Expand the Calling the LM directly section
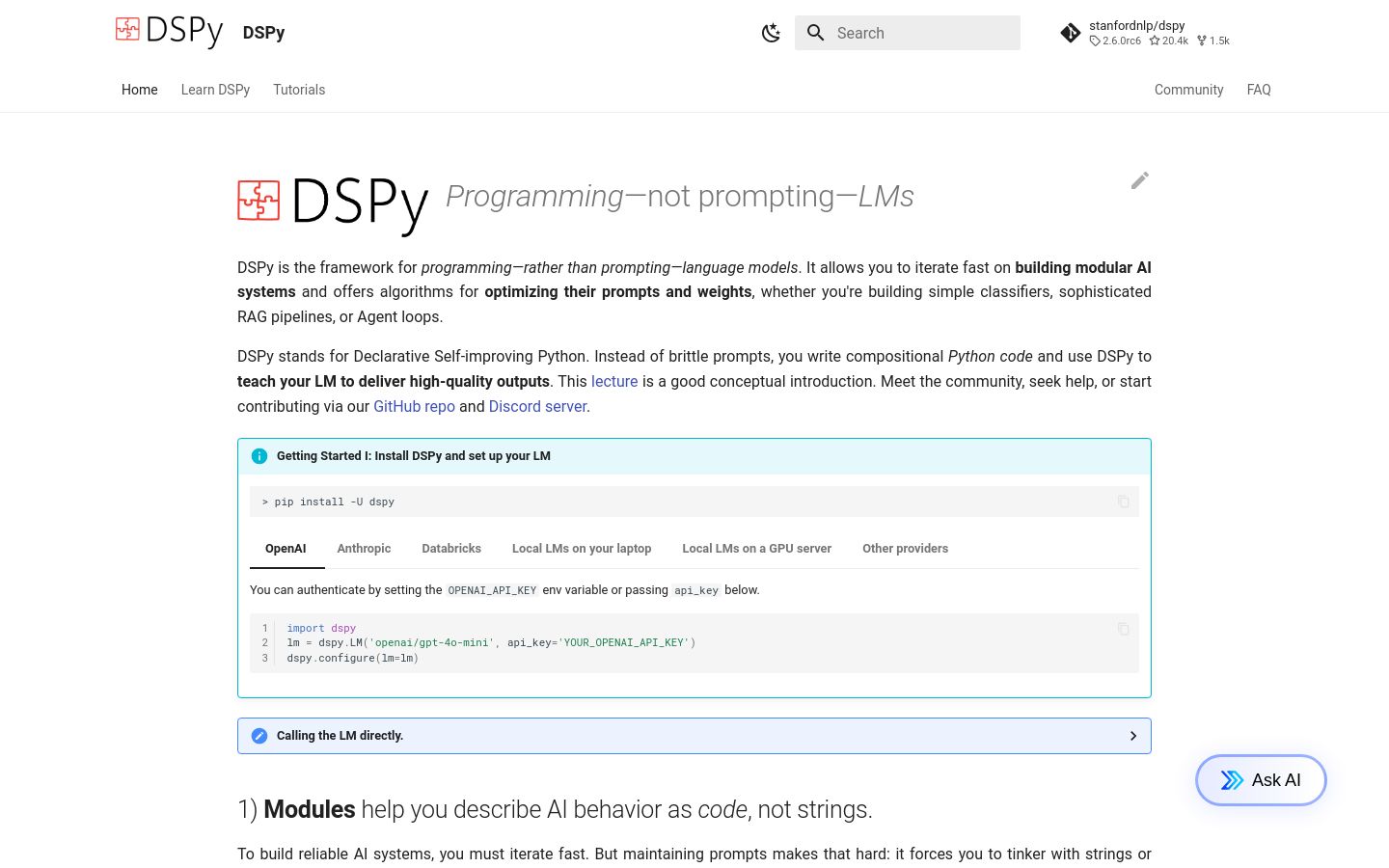 tap(694, 736)
